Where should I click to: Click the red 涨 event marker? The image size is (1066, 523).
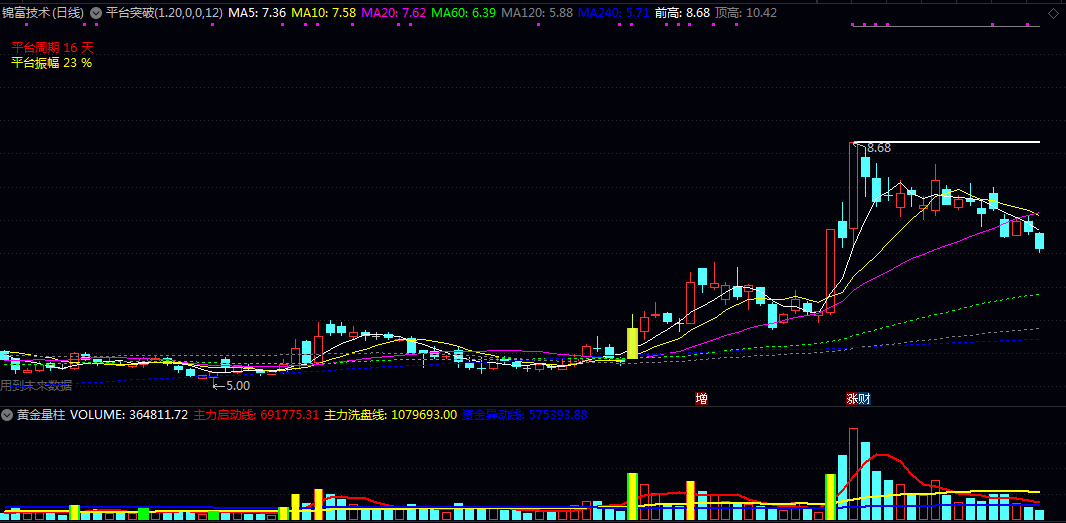(x=852, y=399)
